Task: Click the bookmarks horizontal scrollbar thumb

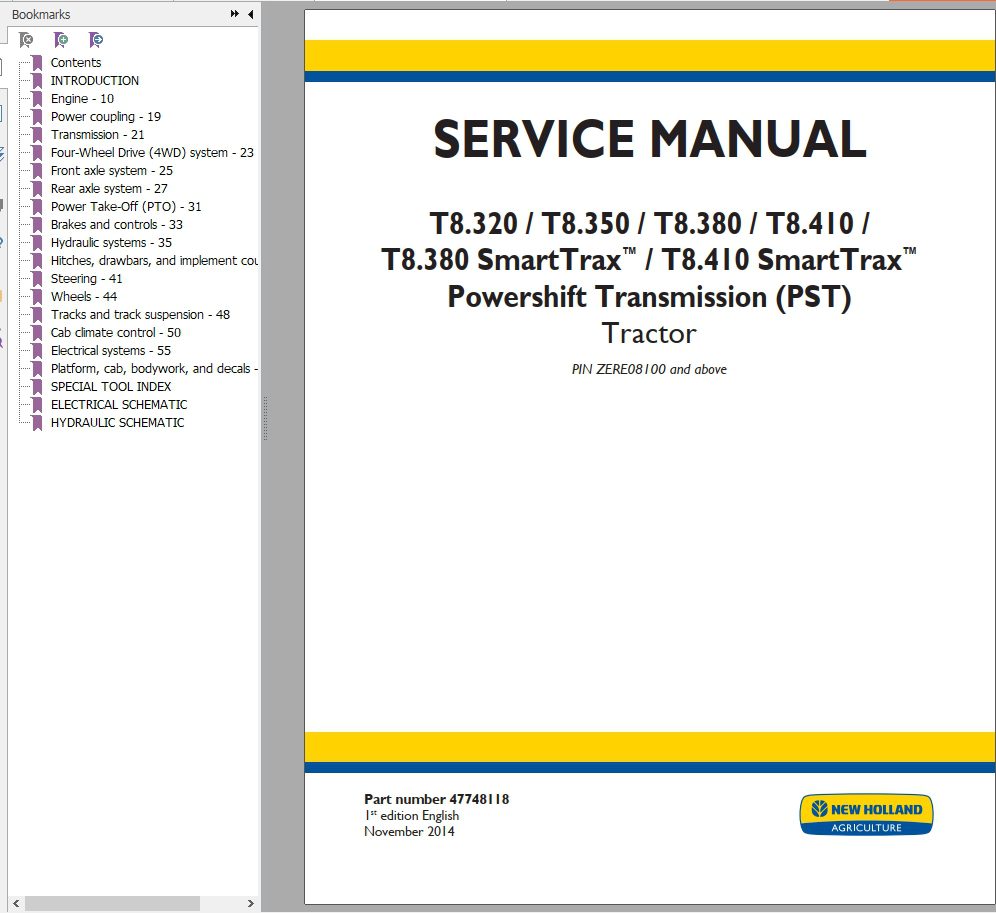Action: [112, 903]
